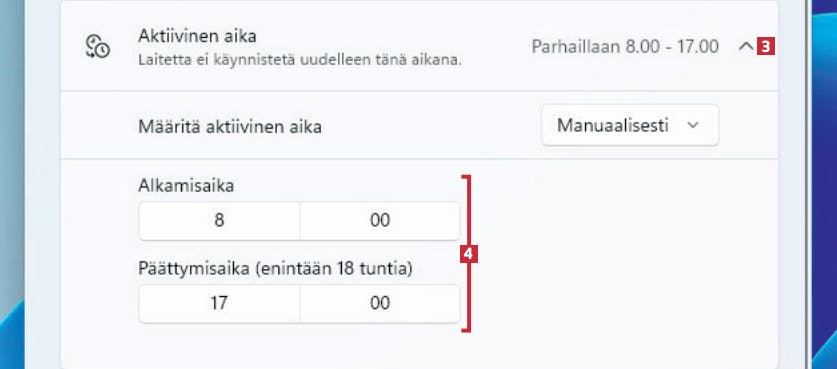
Task: Click the Aktiivinen aika heading text
Action: (198, 36)
